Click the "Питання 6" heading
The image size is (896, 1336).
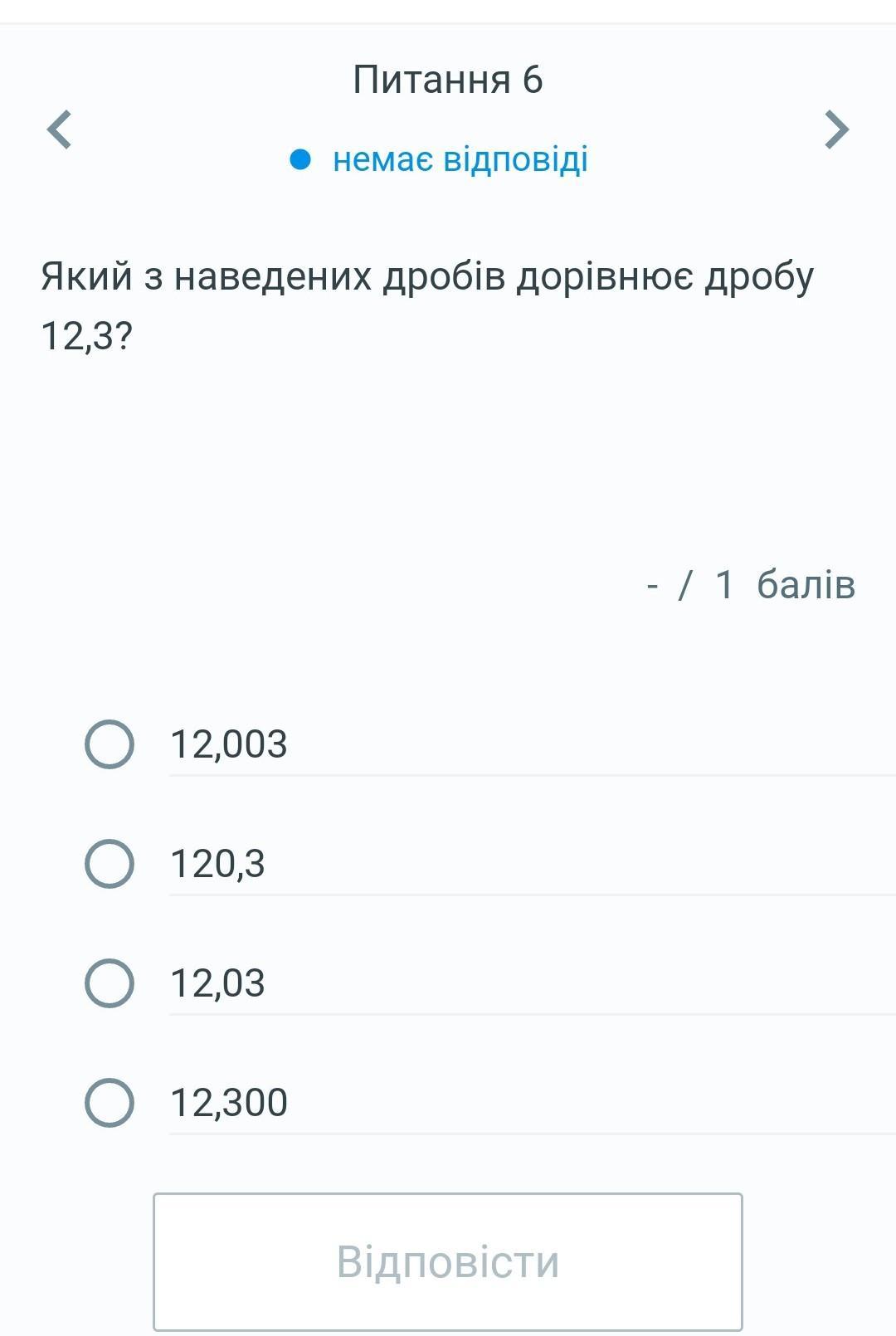(448, 80)
